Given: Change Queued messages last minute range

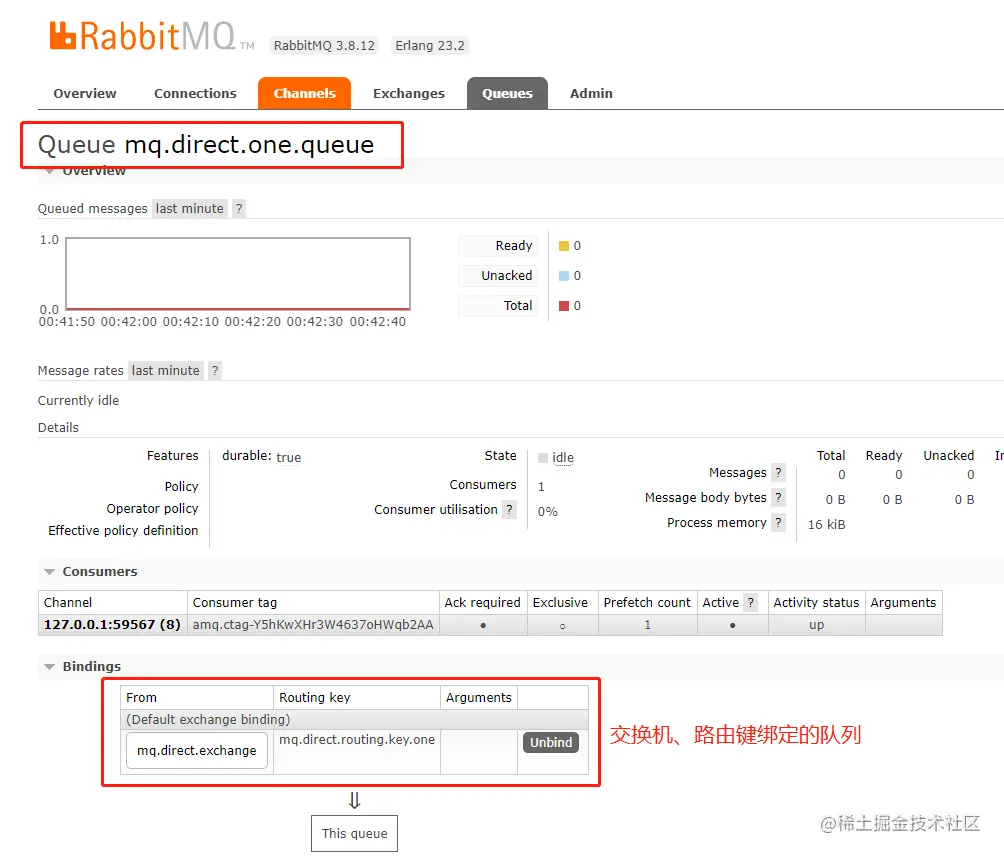Looking at the screenshot, I should pyautogui.click(x=190, y=209).
